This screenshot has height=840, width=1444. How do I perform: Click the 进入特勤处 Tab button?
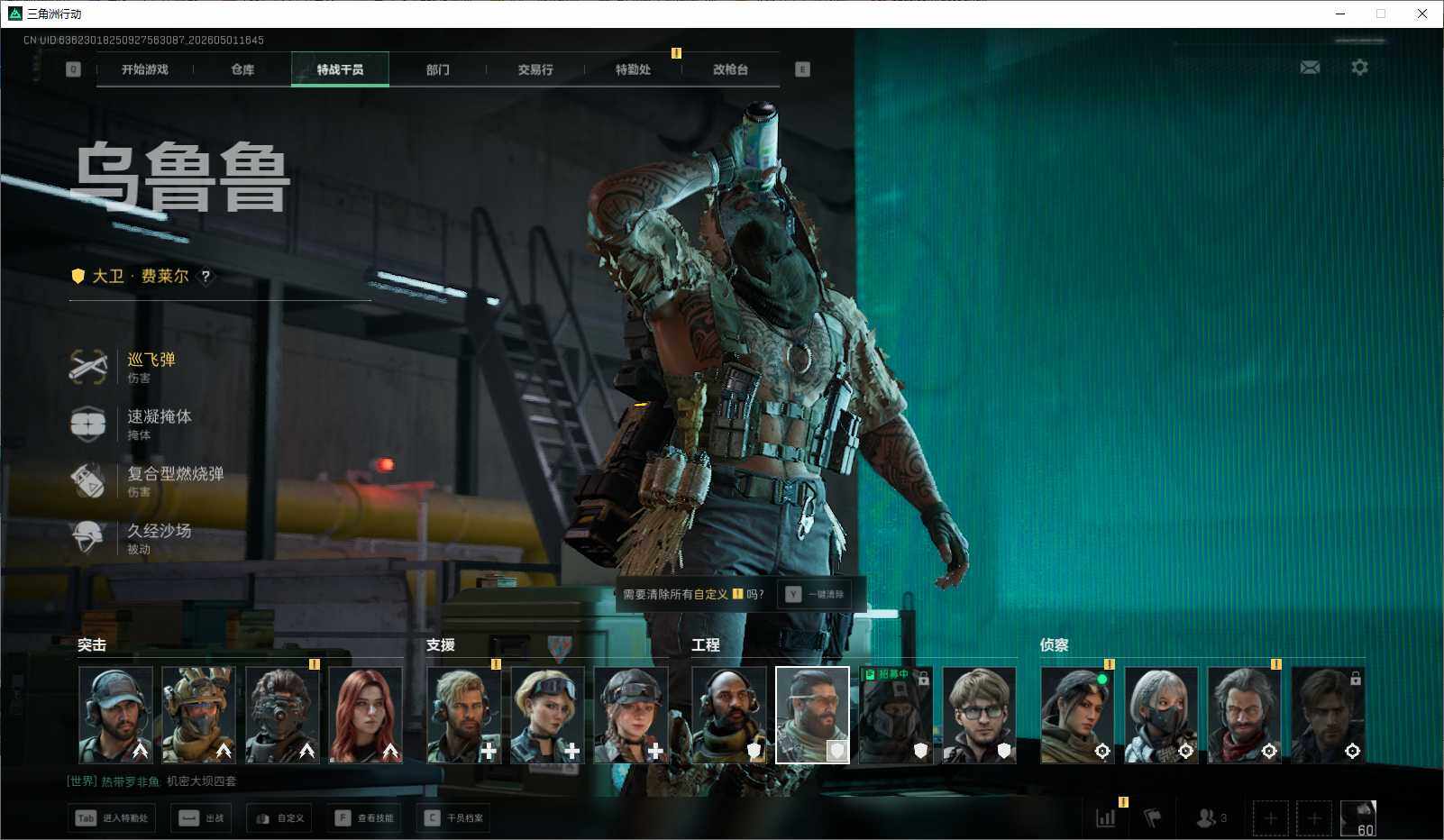[113, 817]
